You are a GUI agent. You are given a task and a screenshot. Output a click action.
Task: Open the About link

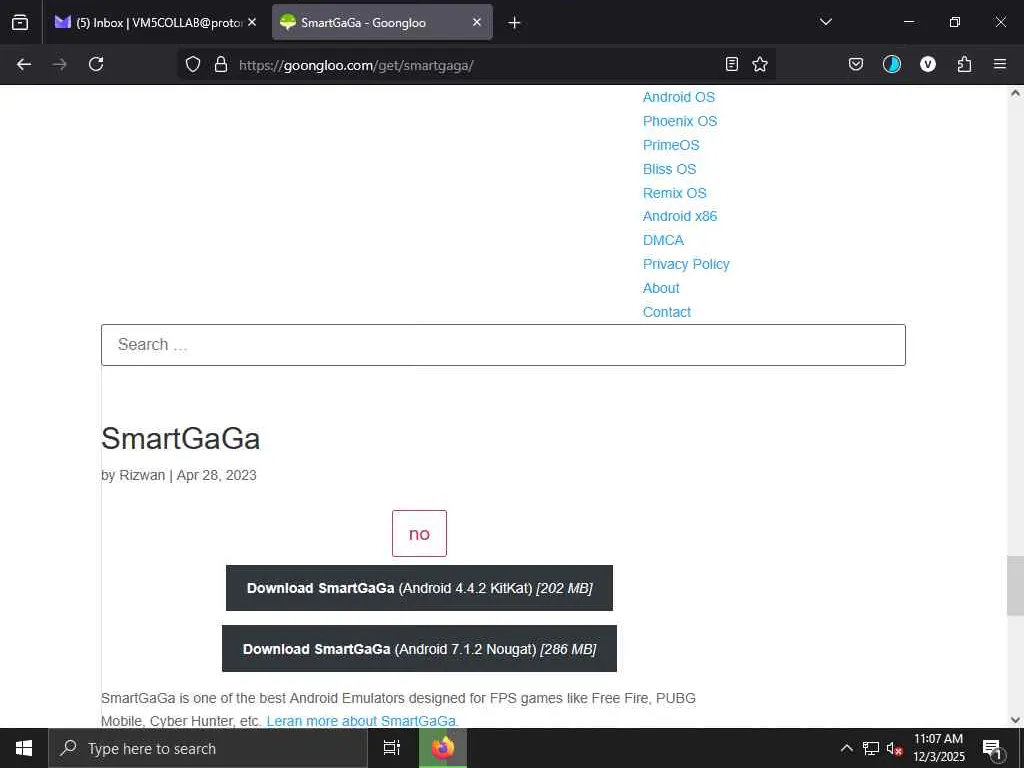pos(661,288)
